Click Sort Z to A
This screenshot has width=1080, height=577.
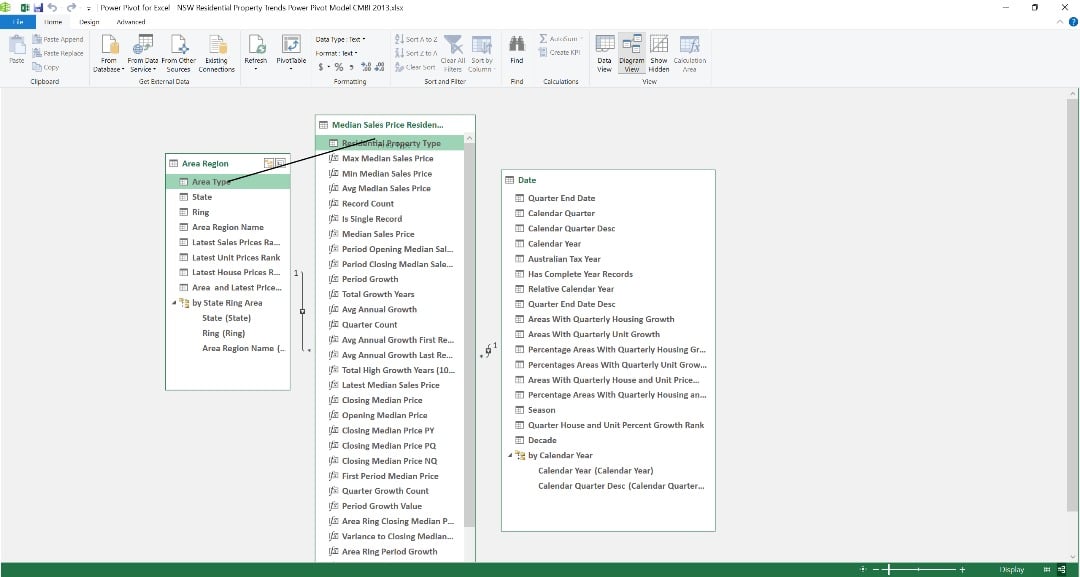(416, 53)
